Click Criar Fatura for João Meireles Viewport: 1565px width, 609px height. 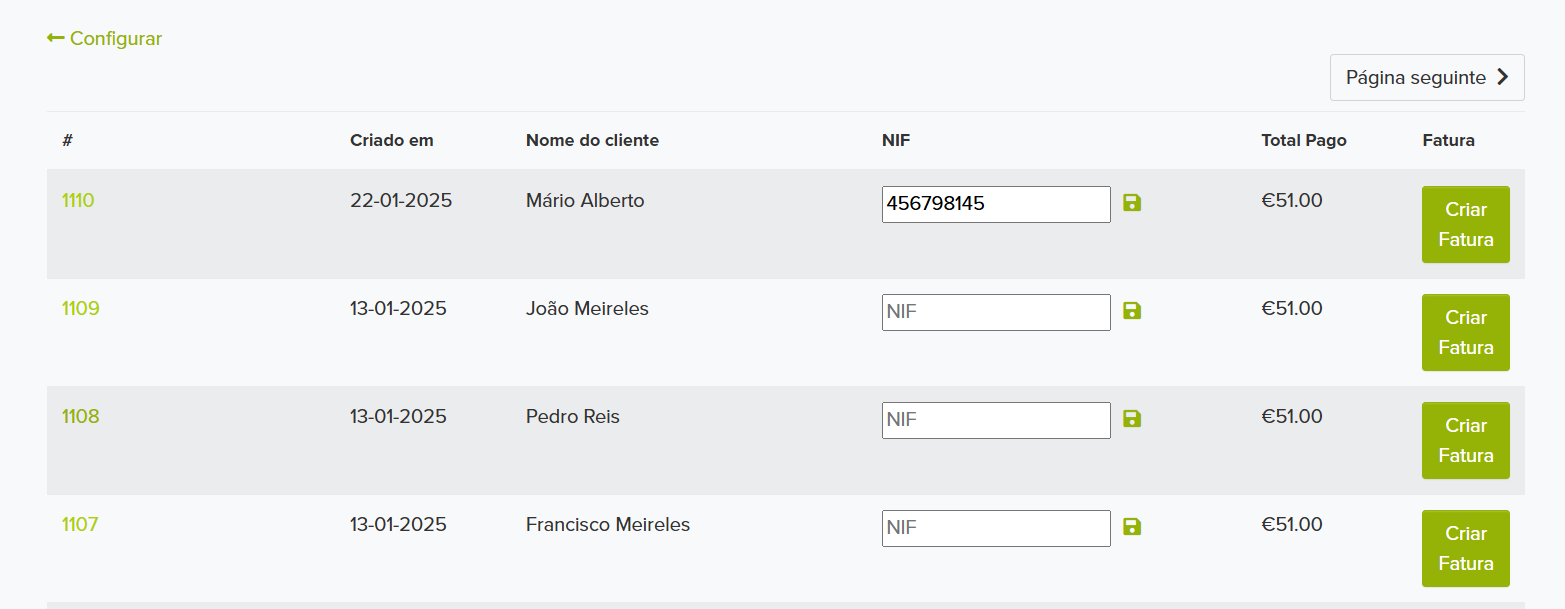click(x=1466, y=332)
